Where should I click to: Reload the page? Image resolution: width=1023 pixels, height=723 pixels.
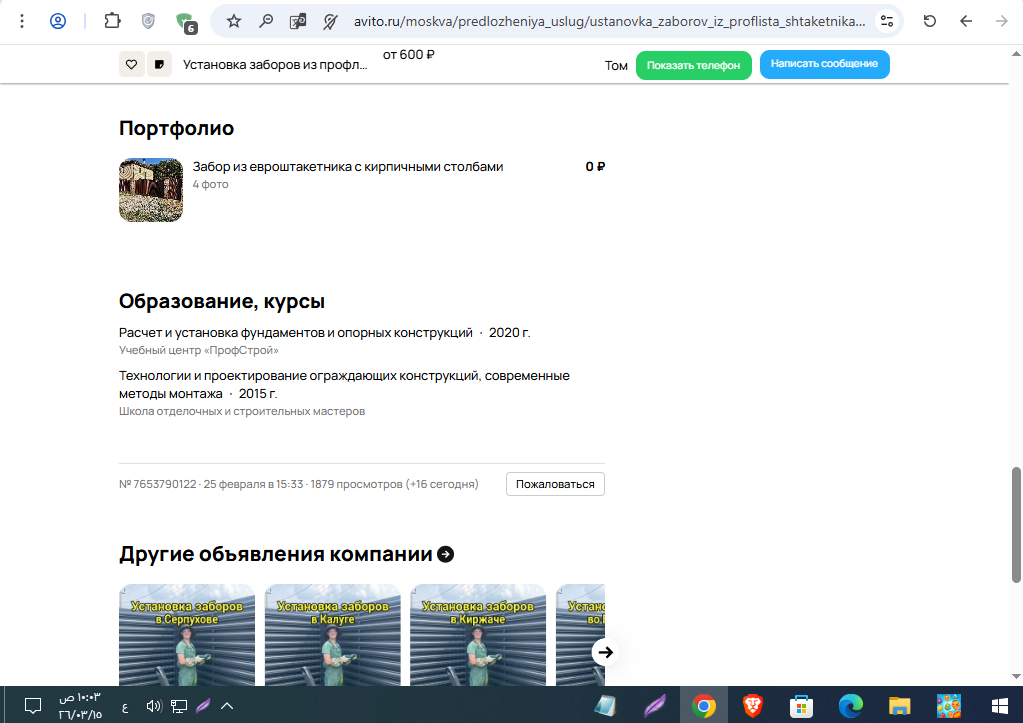tap(930, 22)
